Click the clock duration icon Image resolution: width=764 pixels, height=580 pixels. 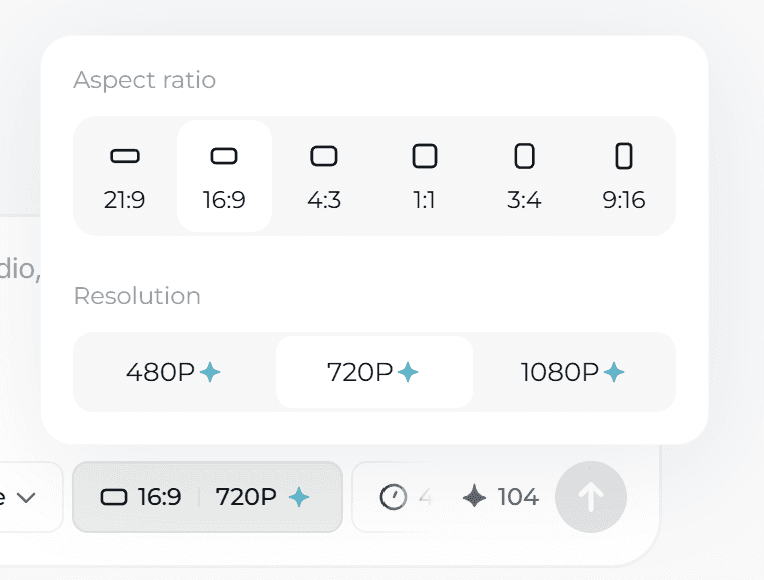[393, 497]
